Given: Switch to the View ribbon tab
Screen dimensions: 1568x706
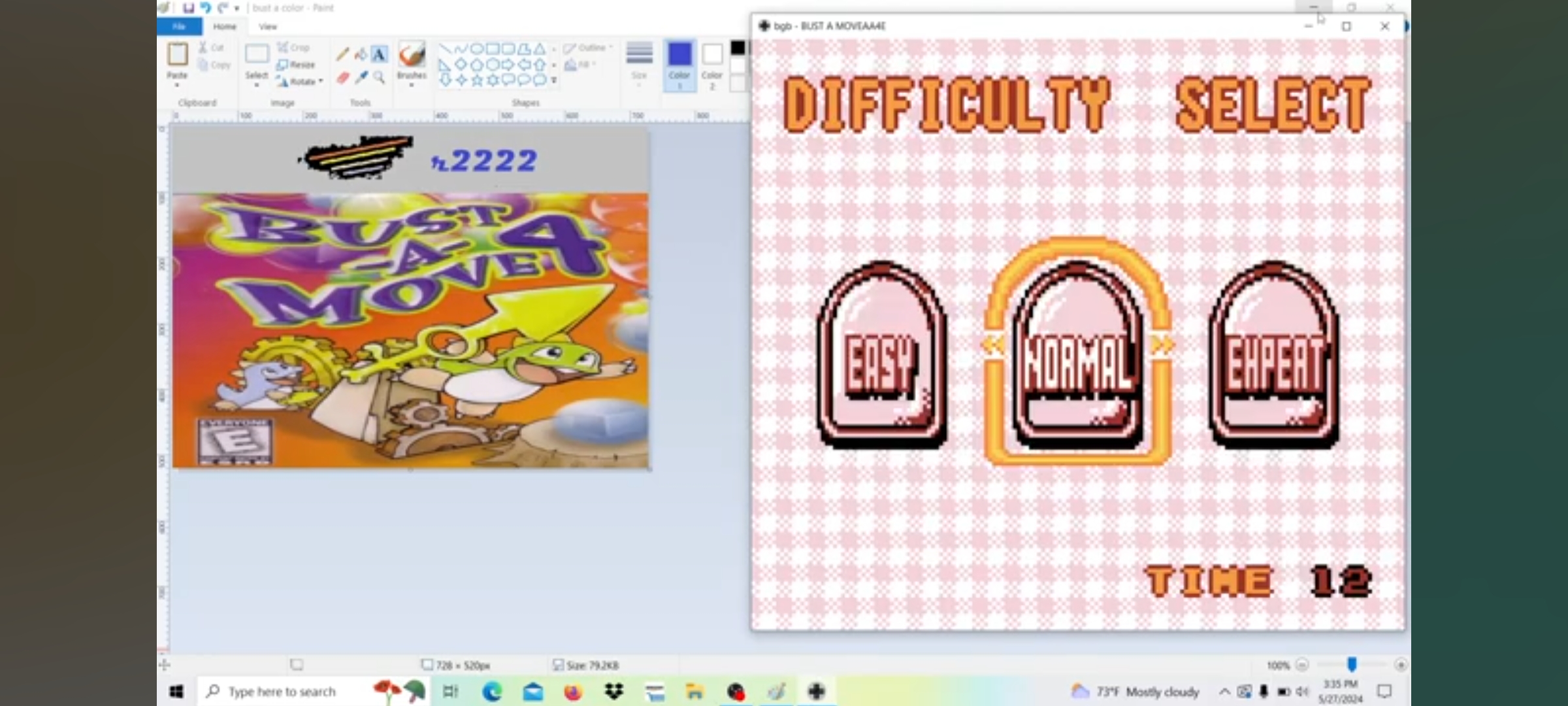Looking at the screenshot, I should tap(268, 27).
